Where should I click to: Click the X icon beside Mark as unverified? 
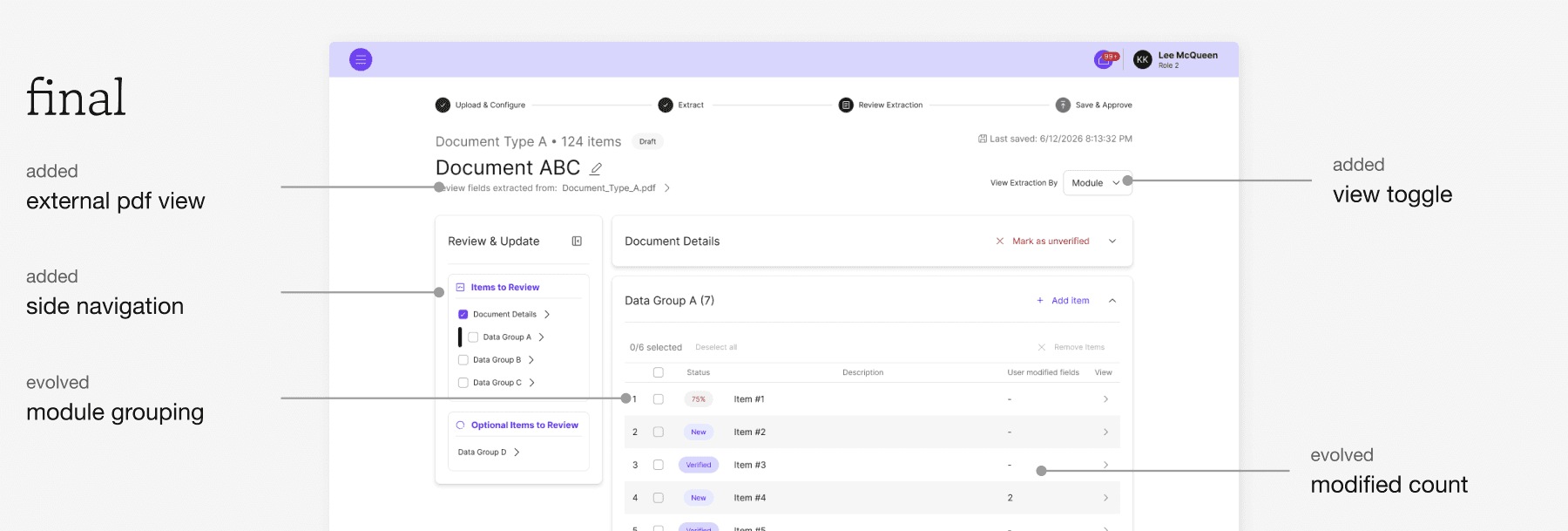pos(1000,242)
